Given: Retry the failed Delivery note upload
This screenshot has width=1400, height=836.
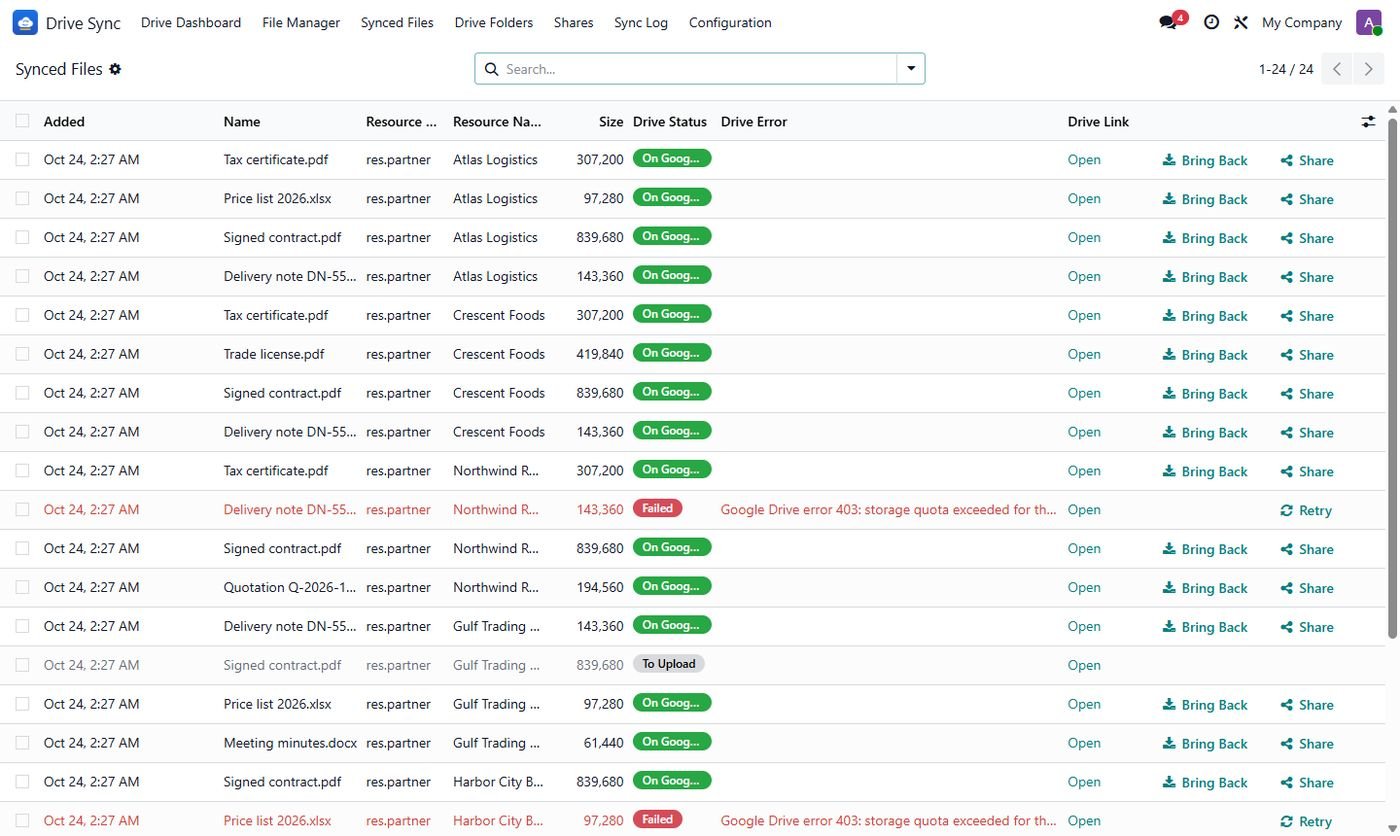Looking at the screenshot, I should [x=1306, y=510].
